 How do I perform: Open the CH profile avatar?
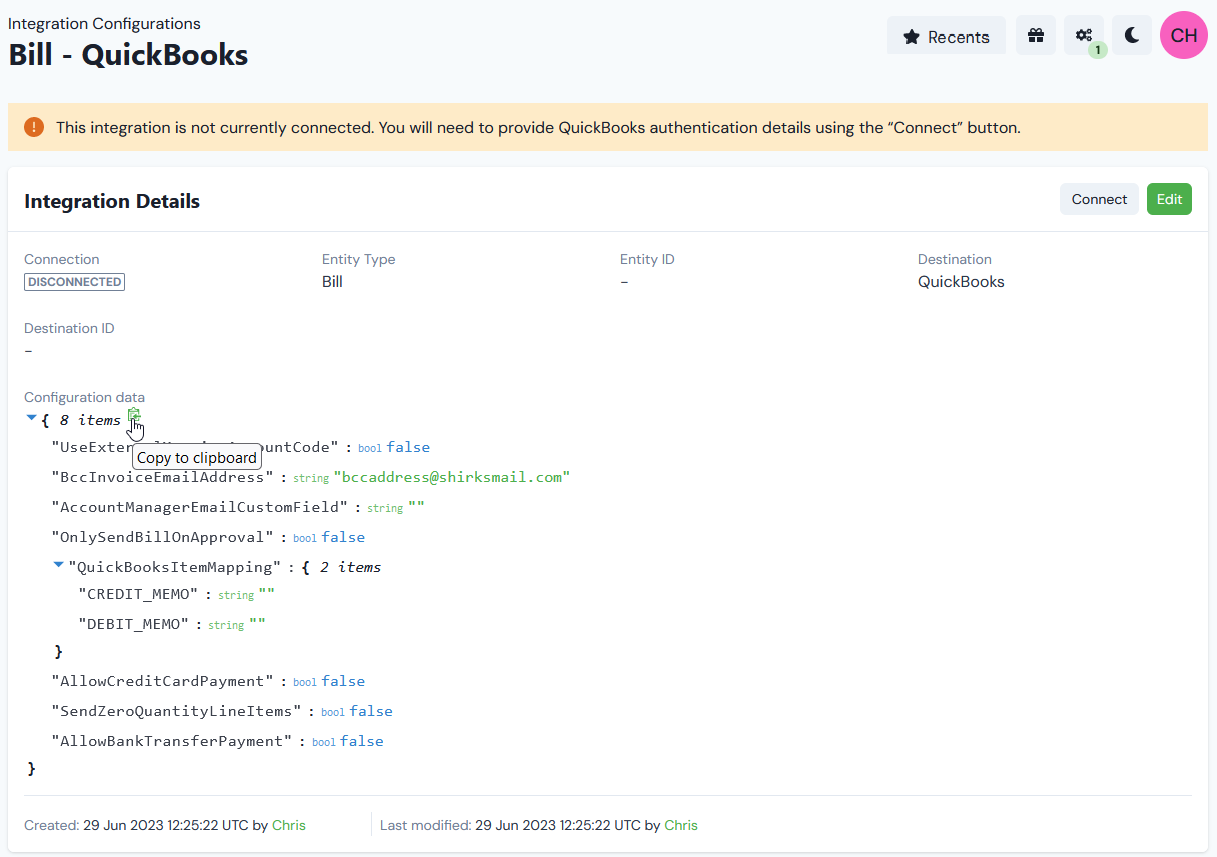pyautogui.click(x=1183, y=34)
